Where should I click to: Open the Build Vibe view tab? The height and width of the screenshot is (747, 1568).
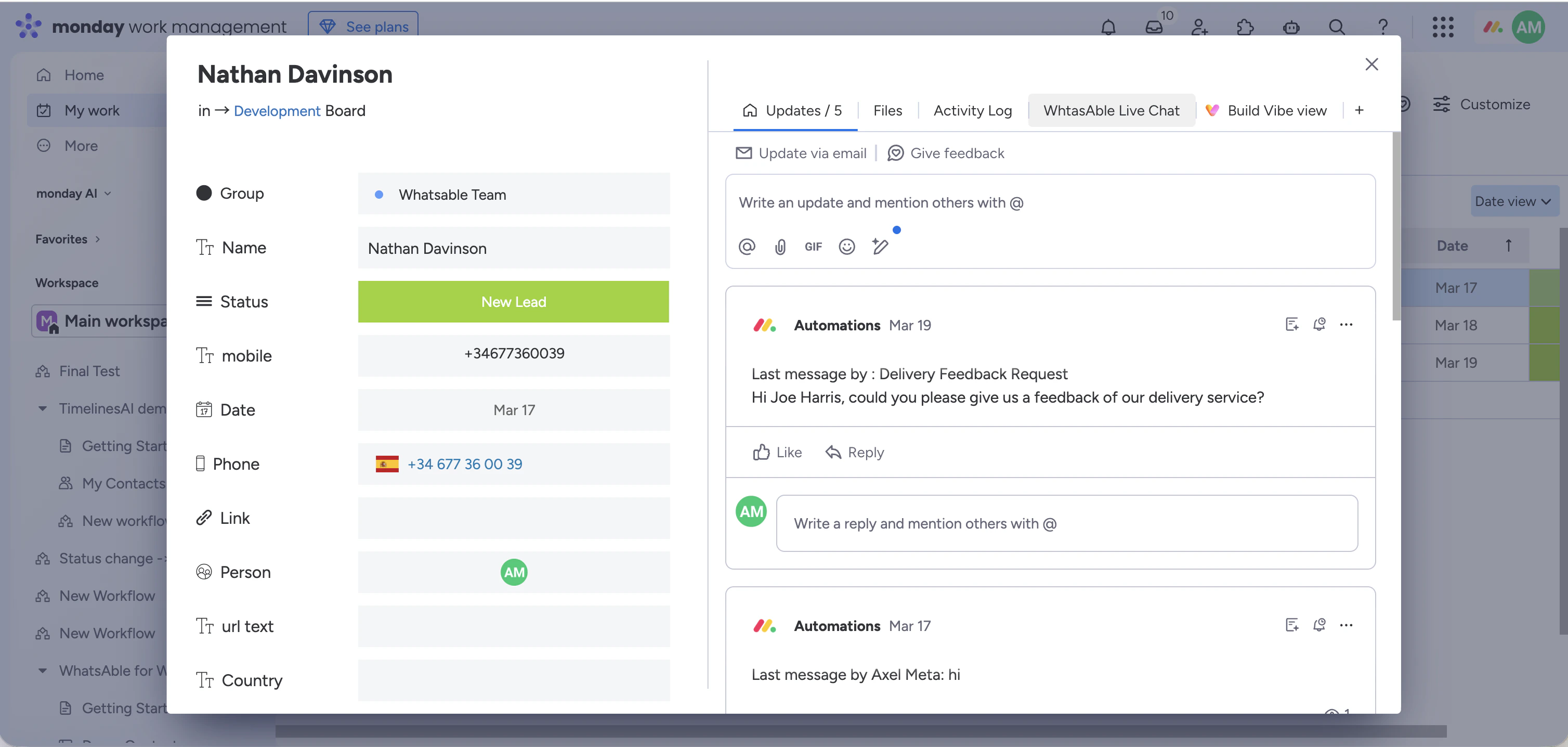[x=1266, y=110]
